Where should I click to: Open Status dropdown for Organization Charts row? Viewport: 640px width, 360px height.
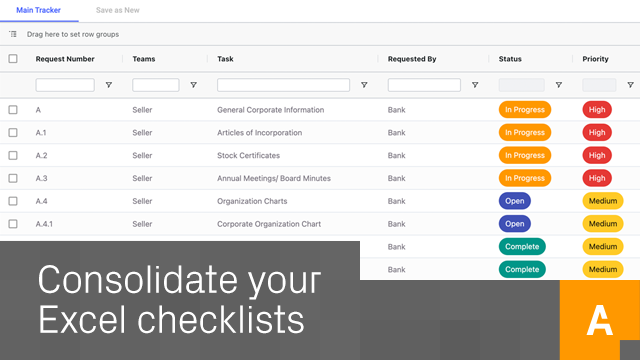point(515,201)
